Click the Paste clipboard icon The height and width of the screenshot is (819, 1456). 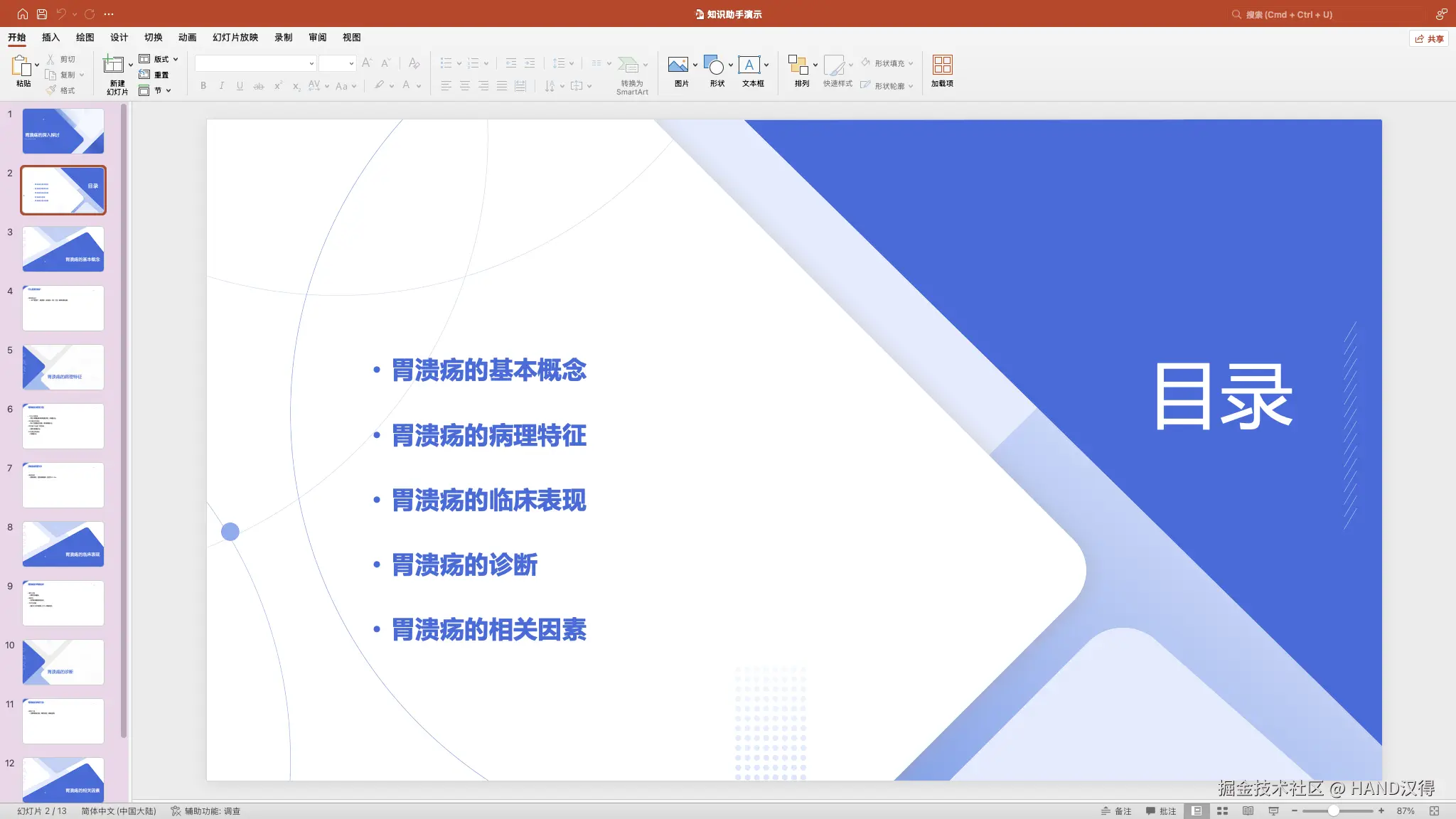21,66
